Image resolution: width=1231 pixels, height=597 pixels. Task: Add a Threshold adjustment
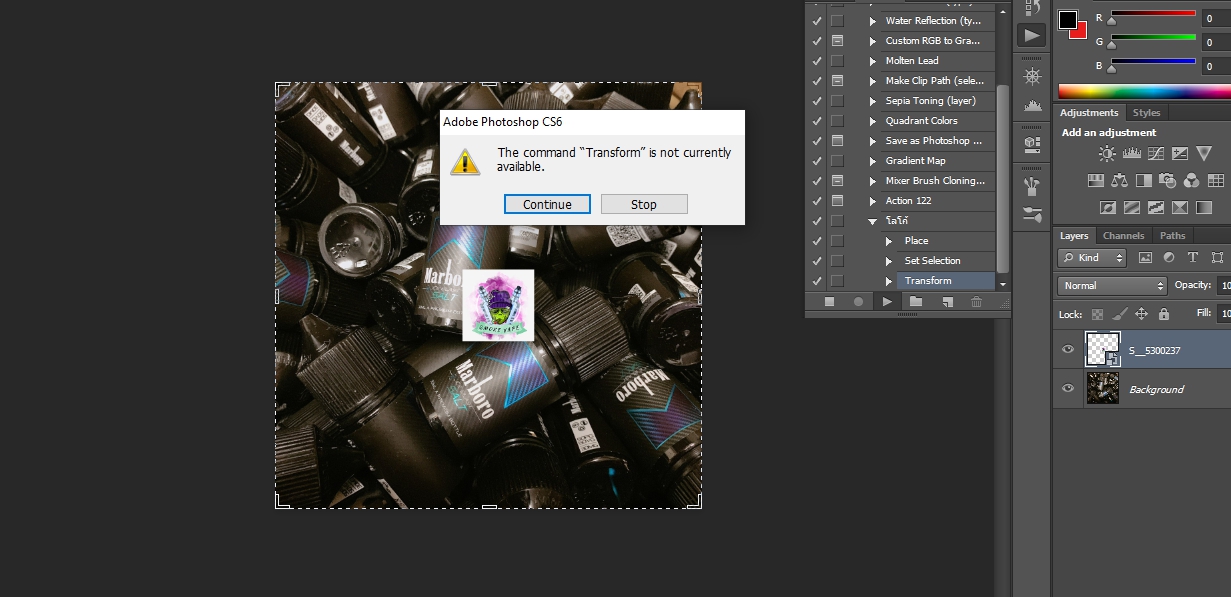1155,208
